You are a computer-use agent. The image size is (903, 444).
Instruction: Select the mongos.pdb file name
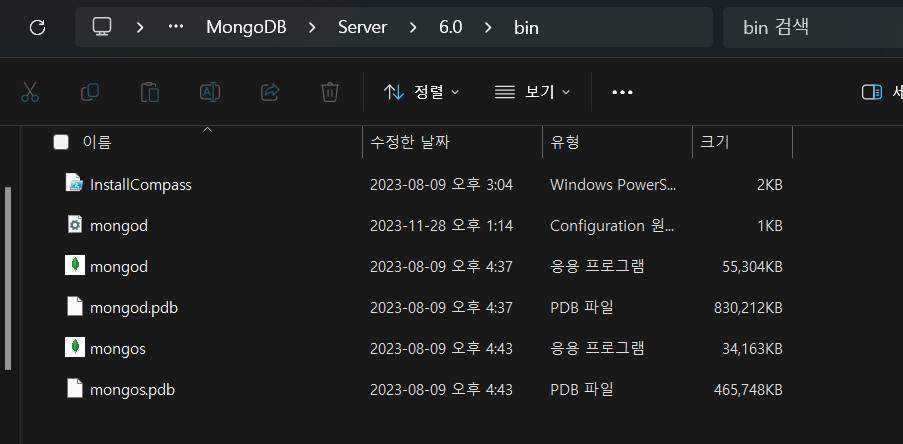tap(132, 390)
